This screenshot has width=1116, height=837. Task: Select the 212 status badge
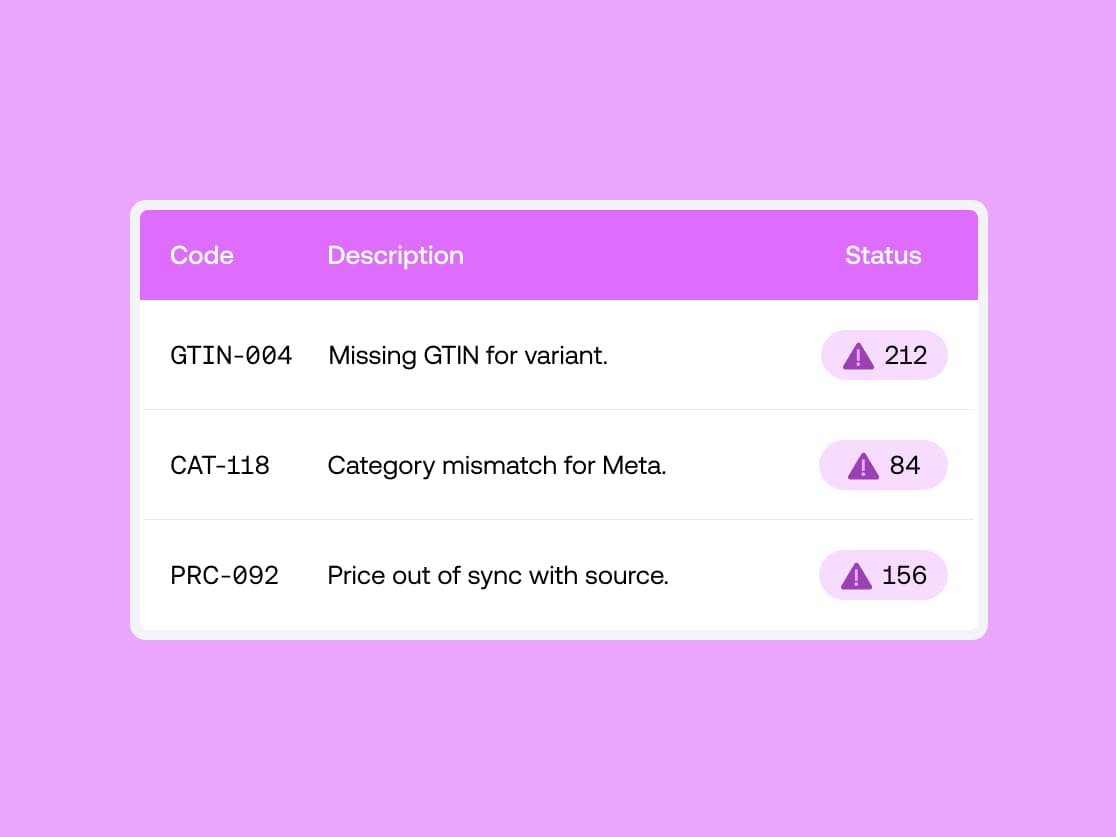tap(884, 355)
